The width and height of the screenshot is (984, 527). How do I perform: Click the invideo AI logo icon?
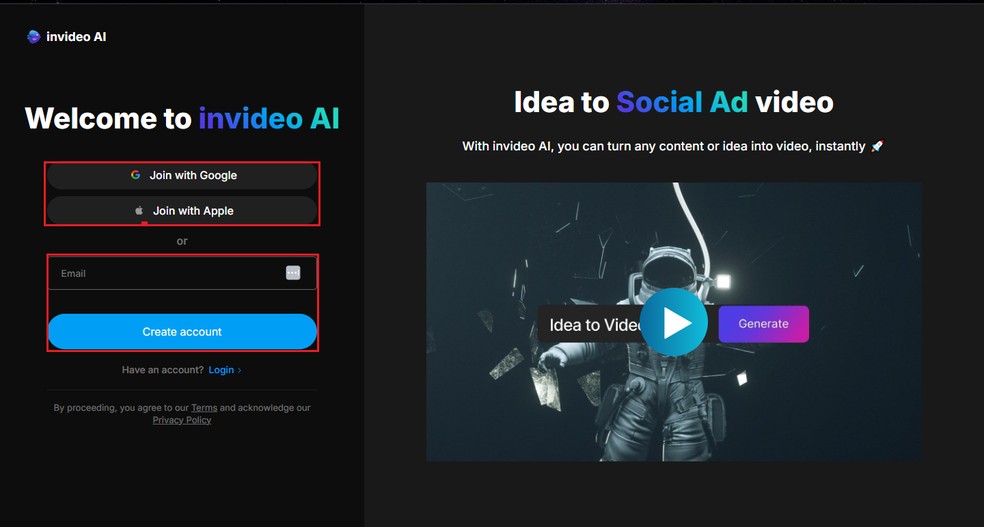pos(34,36)
